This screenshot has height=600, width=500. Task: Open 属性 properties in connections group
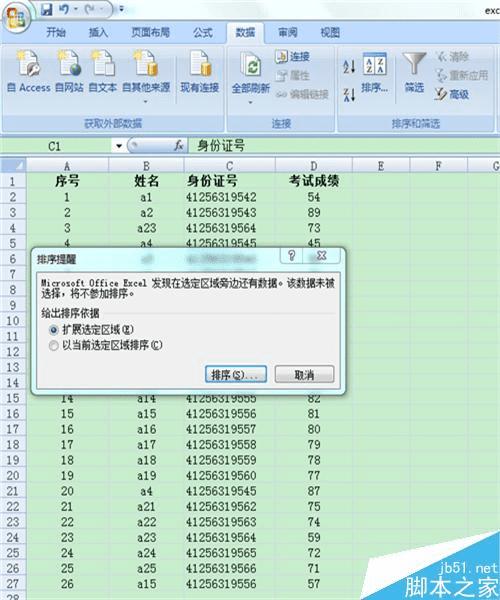click(x=292, y=75)
